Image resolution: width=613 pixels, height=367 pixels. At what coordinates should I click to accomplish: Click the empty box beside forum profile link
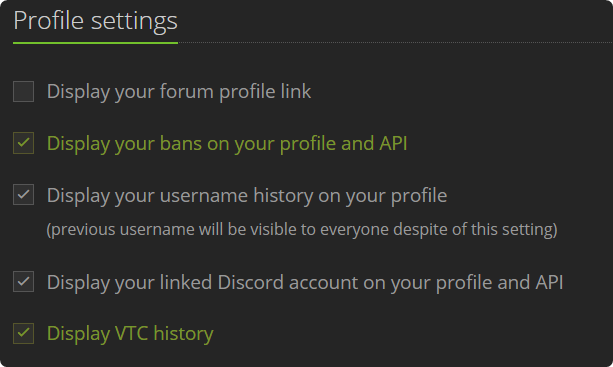click(23, 91)
